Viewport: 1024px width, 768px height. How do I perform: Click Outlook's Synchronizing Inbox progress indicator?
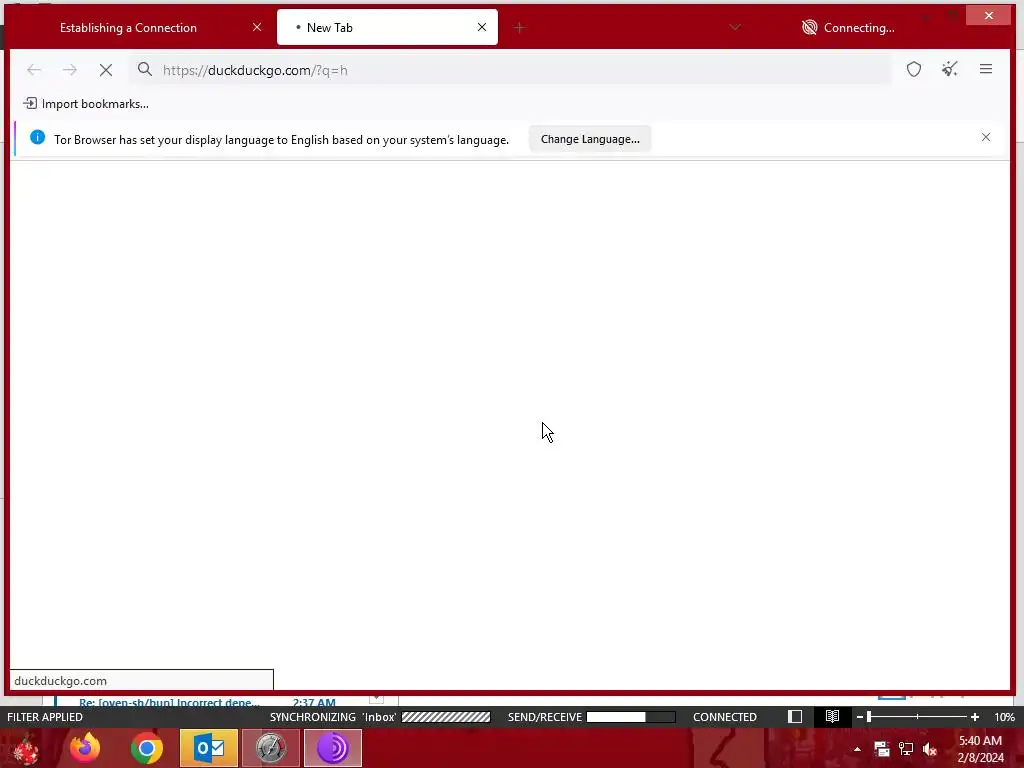446,717
